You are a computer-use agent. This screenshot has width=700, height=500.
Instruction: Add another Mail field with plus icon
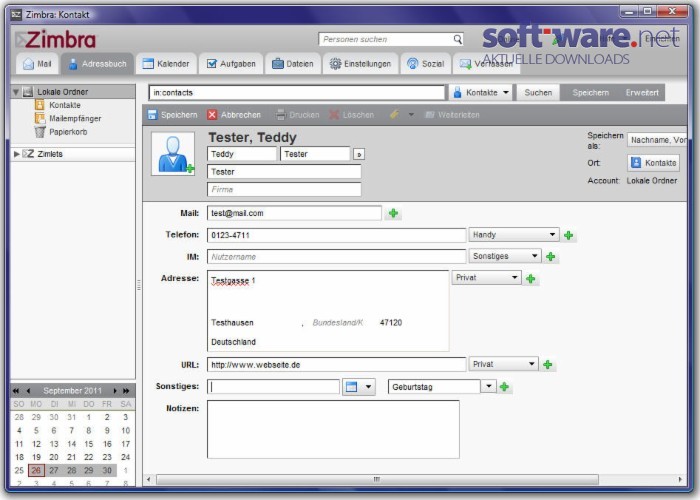click(x=393, y=213)
